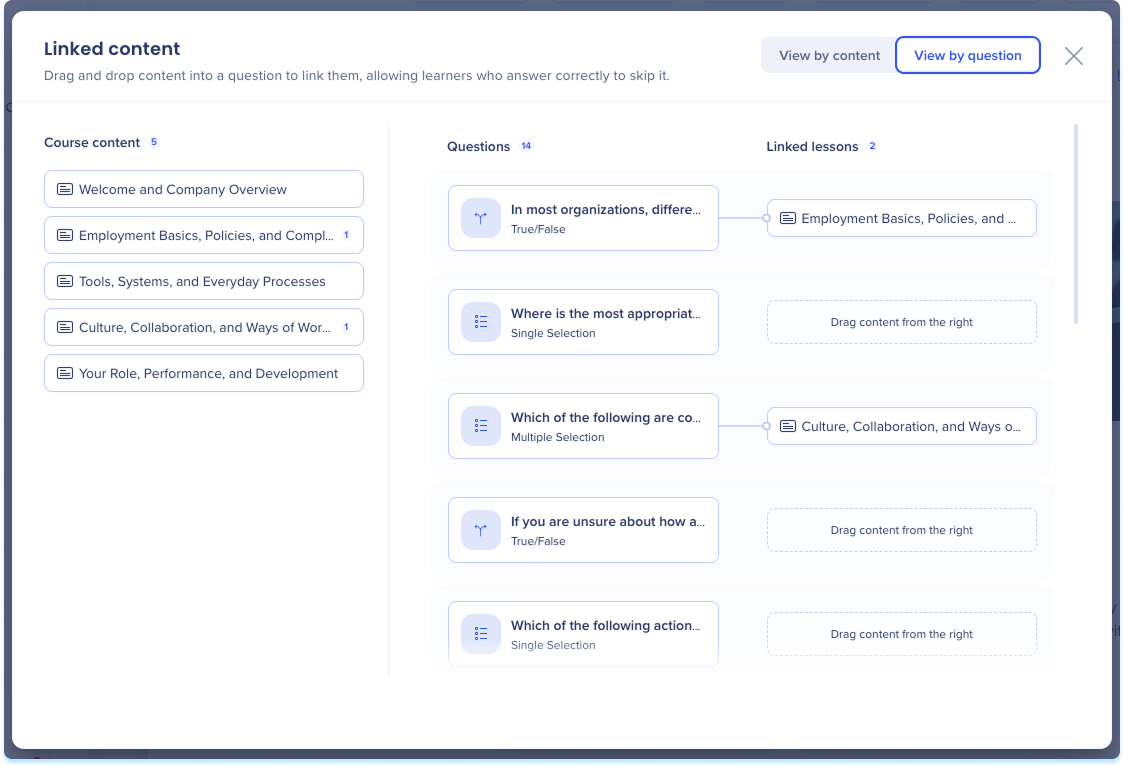1124x767 pixels.
Task: Click lesson icon beside Tools, Systems, and Everyday Processes
Action: 65,281
